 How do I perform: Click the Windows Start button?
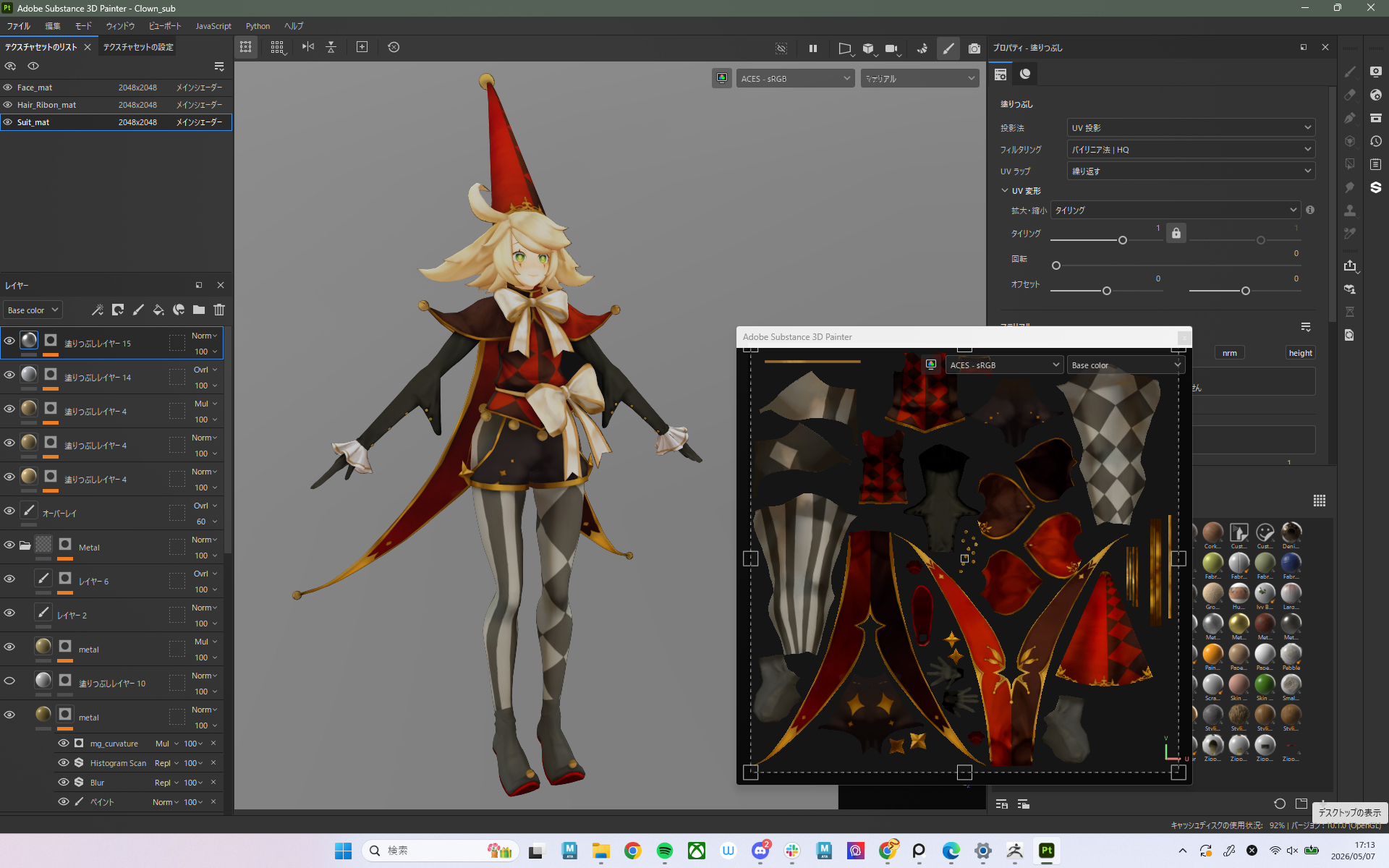point(343,851)
